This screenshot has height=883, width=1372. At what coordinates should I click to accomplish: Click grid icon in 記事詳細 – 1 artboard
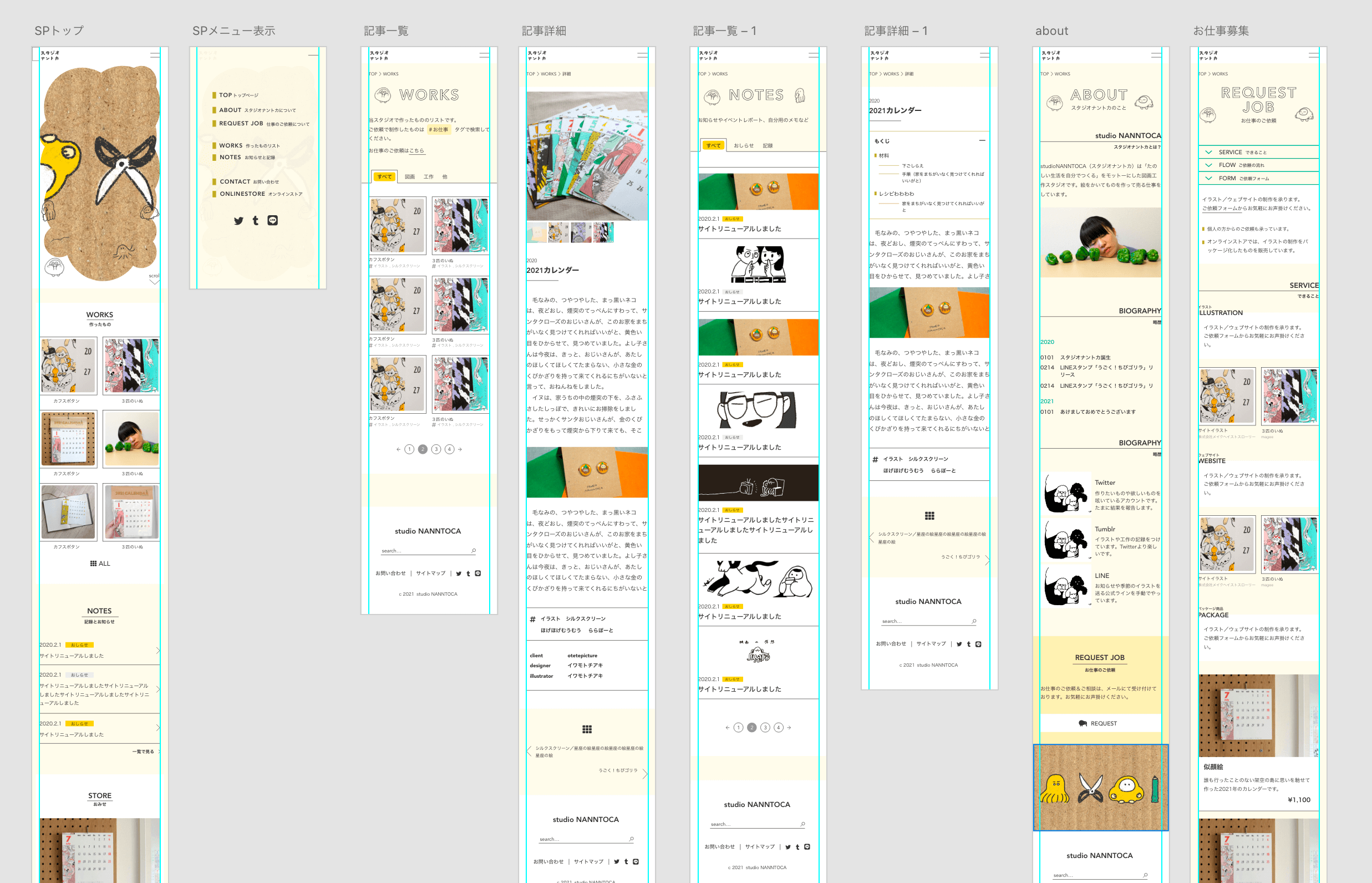[929, 515]
